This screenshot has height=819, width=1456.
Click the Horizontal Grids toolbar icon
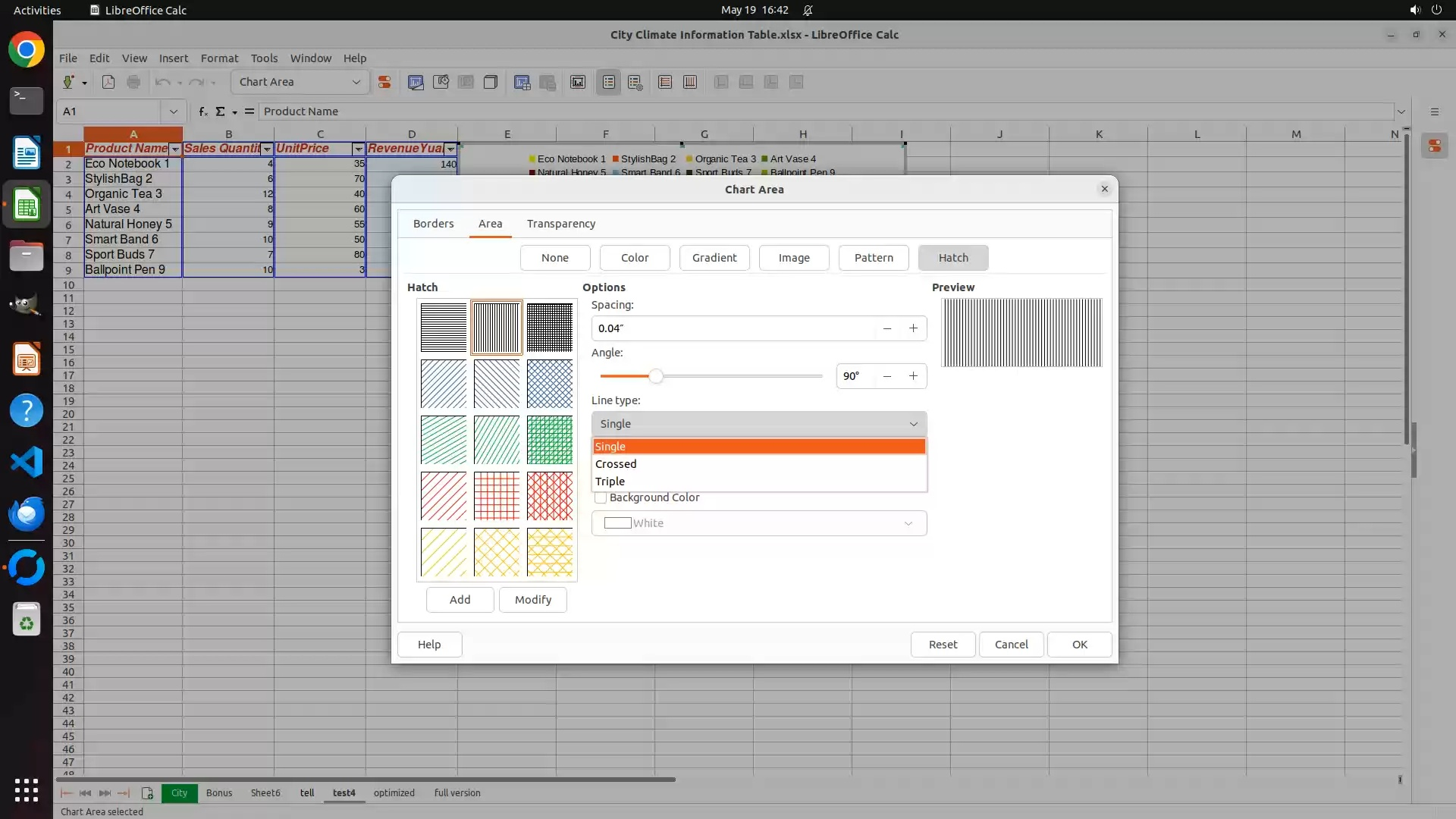[665, 82]
